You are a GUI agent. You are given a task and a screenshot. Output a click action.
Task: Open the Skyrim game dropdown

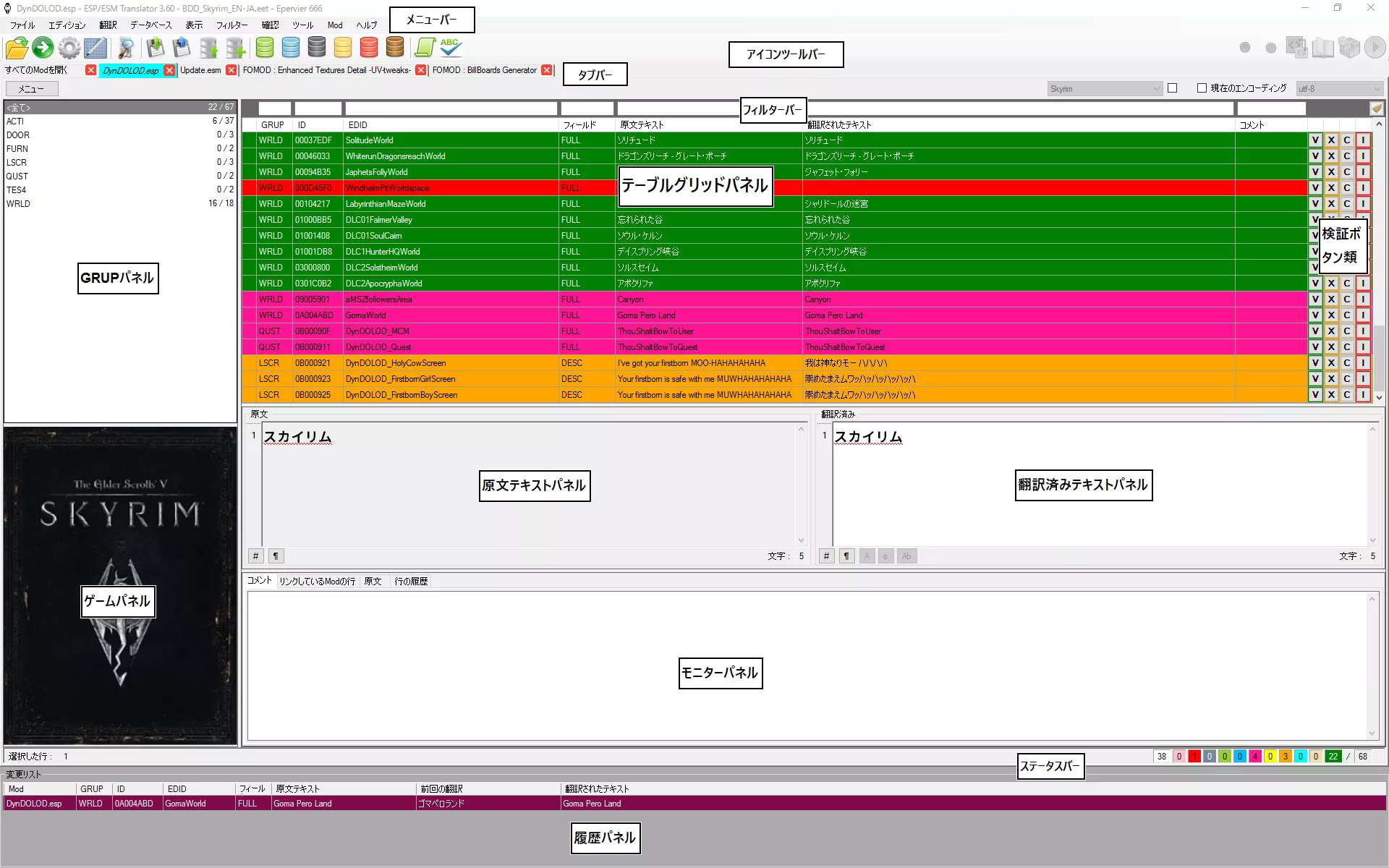coord(1104,89)
